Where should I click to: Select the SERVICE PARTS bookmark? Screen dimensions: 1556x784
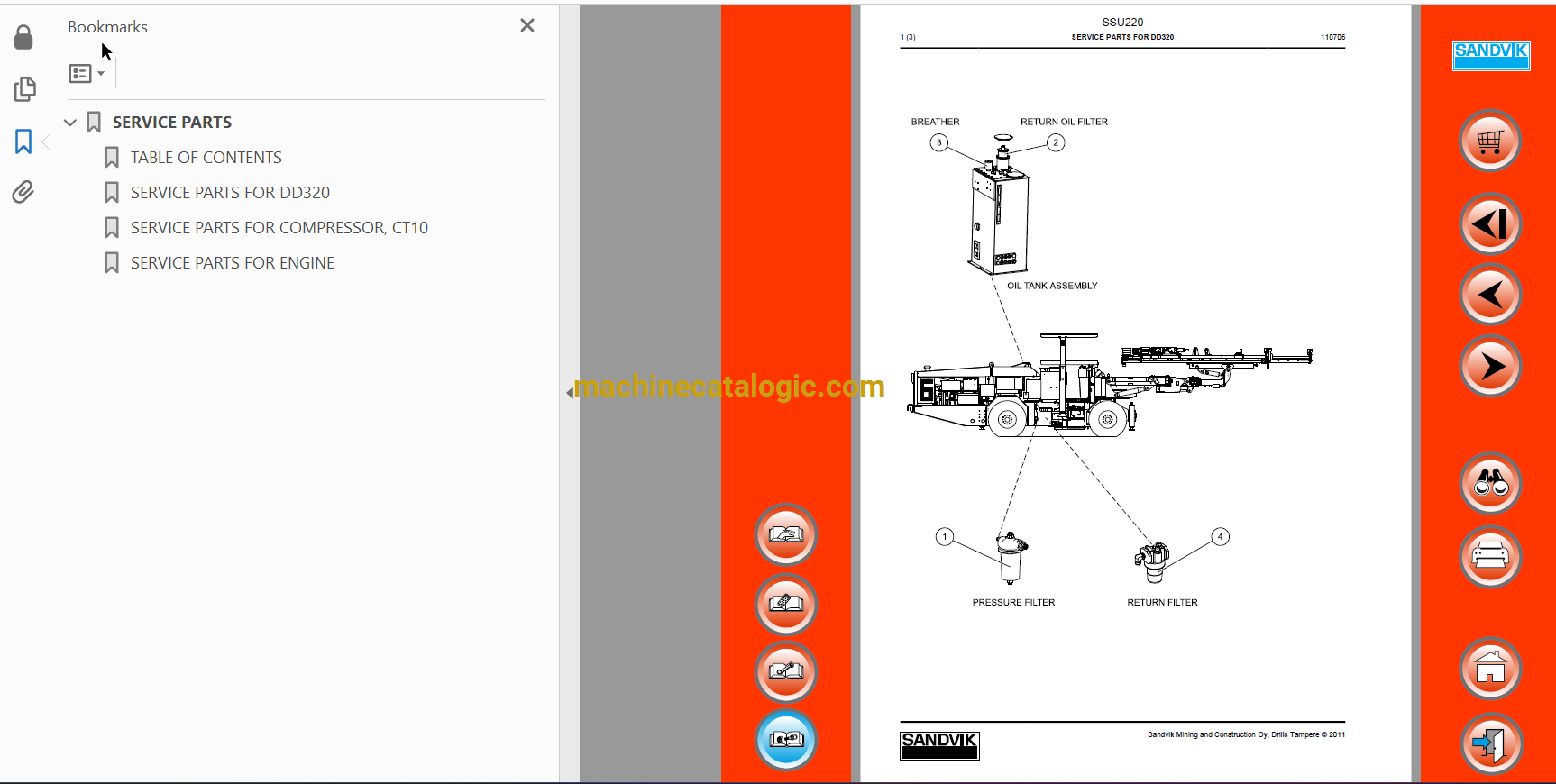[x=171, y=123]
